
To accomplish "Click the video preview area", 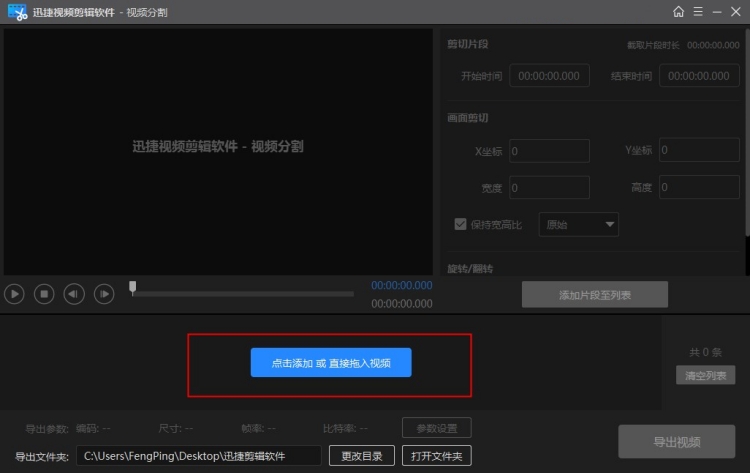I will pos(218,152).
